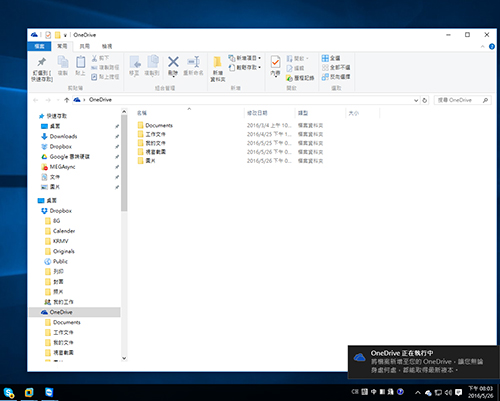500x401 pixels.
Task: Click the Rename icon in ribbon
Action: tap(193, 62)
